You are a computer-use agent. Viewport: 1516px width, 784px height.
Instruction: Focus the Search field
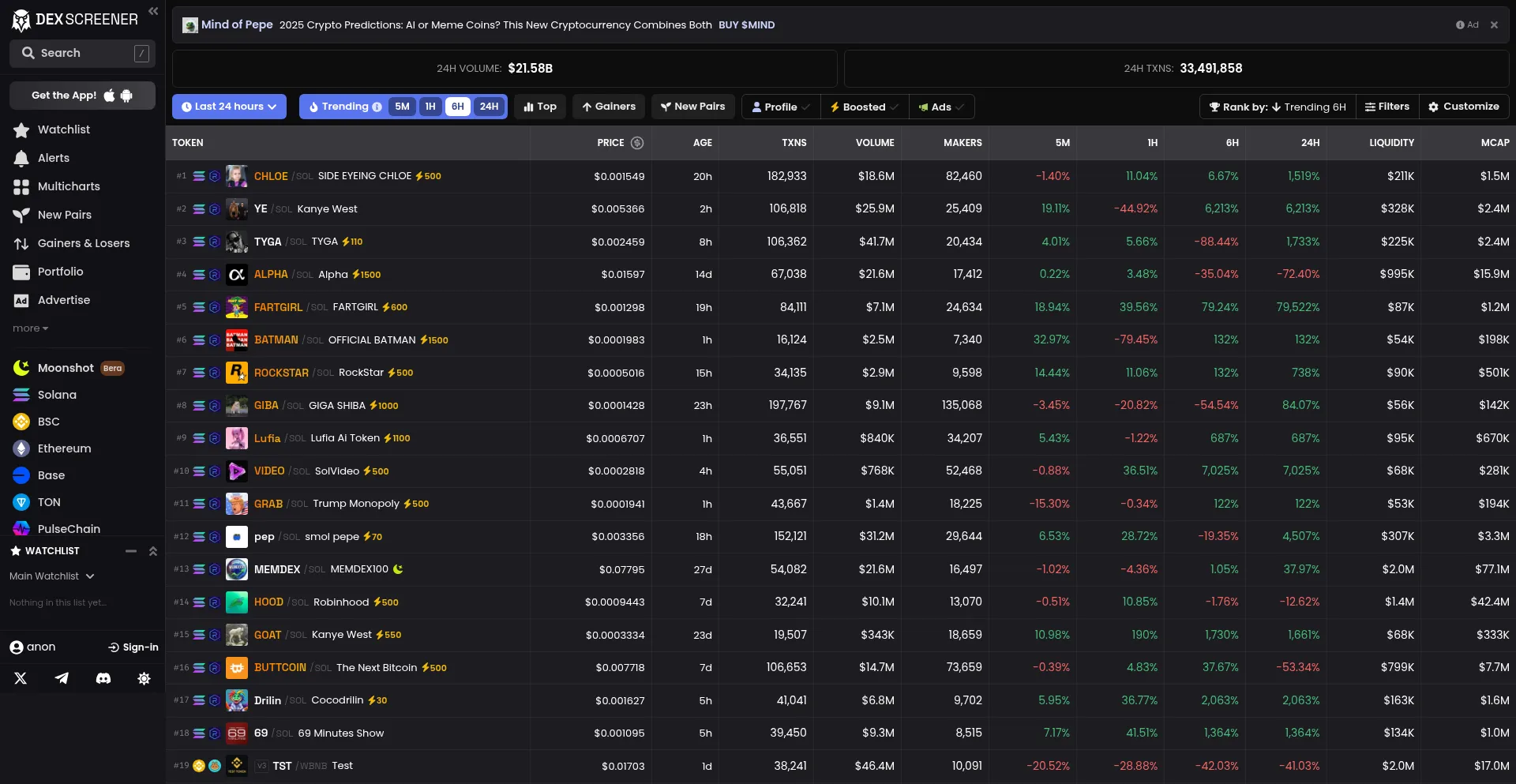point(82,53)
